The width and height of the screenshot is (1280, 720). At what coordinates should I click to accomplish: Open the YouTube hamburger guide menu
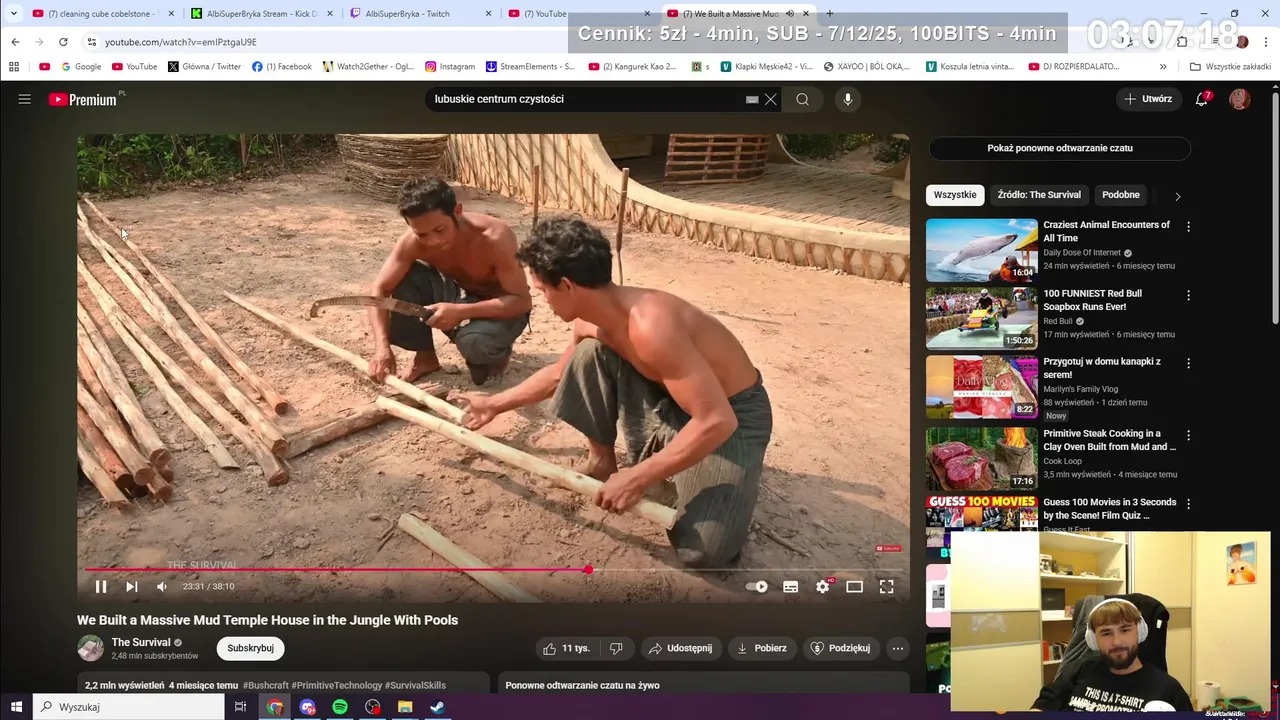25,99
